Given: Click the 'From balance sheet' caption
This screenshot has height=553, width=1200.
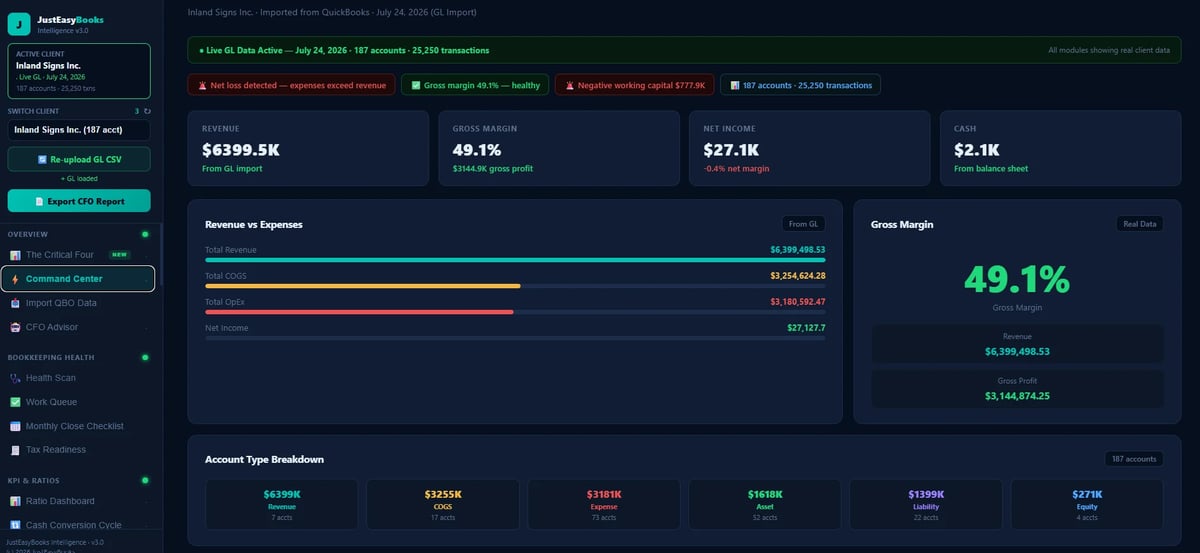Looking at the screenshot, I should pos(991,169).
